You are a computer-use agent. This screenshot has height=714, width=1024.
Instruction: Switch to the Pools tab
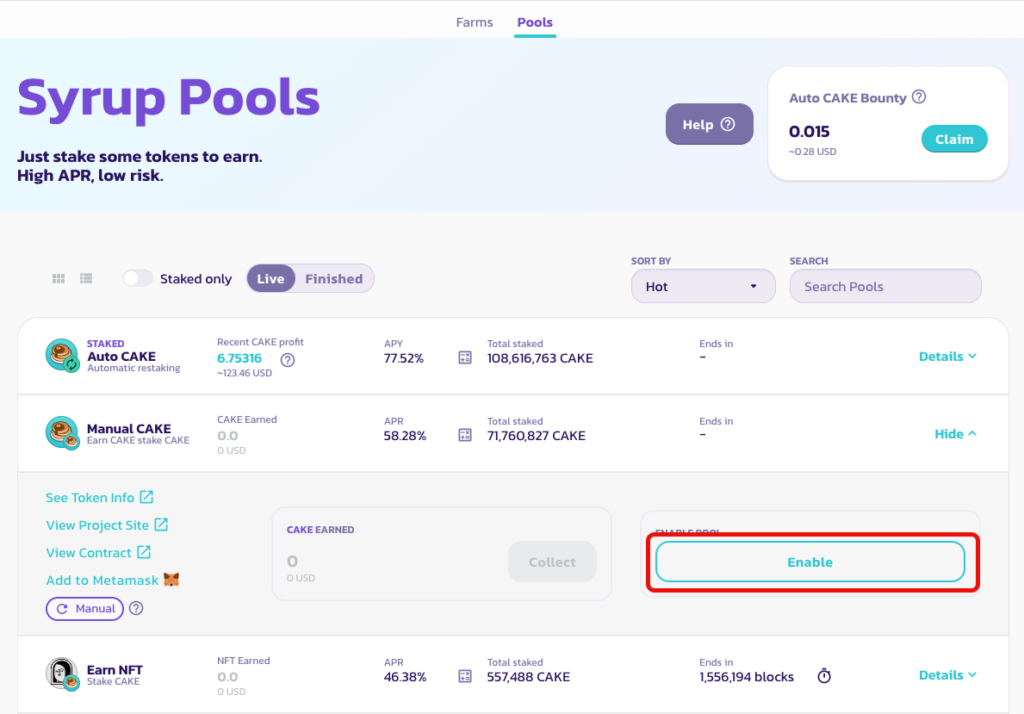pos(535,22)
